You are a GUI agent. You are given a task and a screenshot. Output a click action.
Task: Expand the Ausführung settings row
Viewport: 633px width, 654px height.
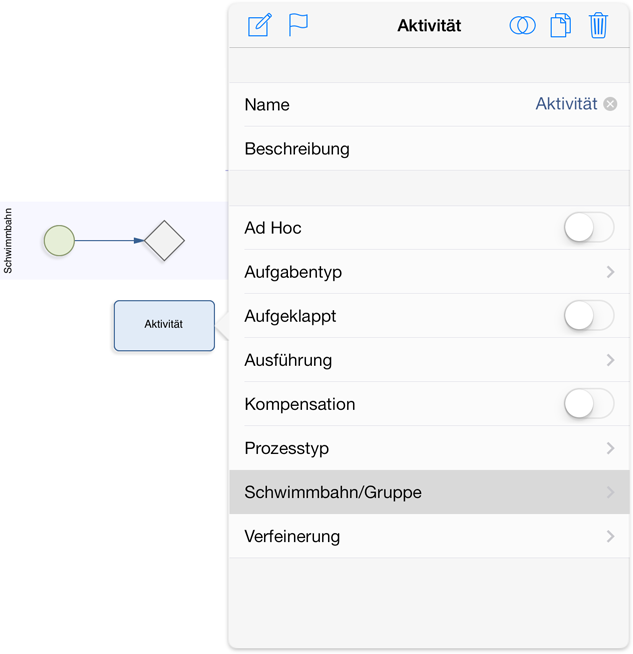click(x=429, y=360)
